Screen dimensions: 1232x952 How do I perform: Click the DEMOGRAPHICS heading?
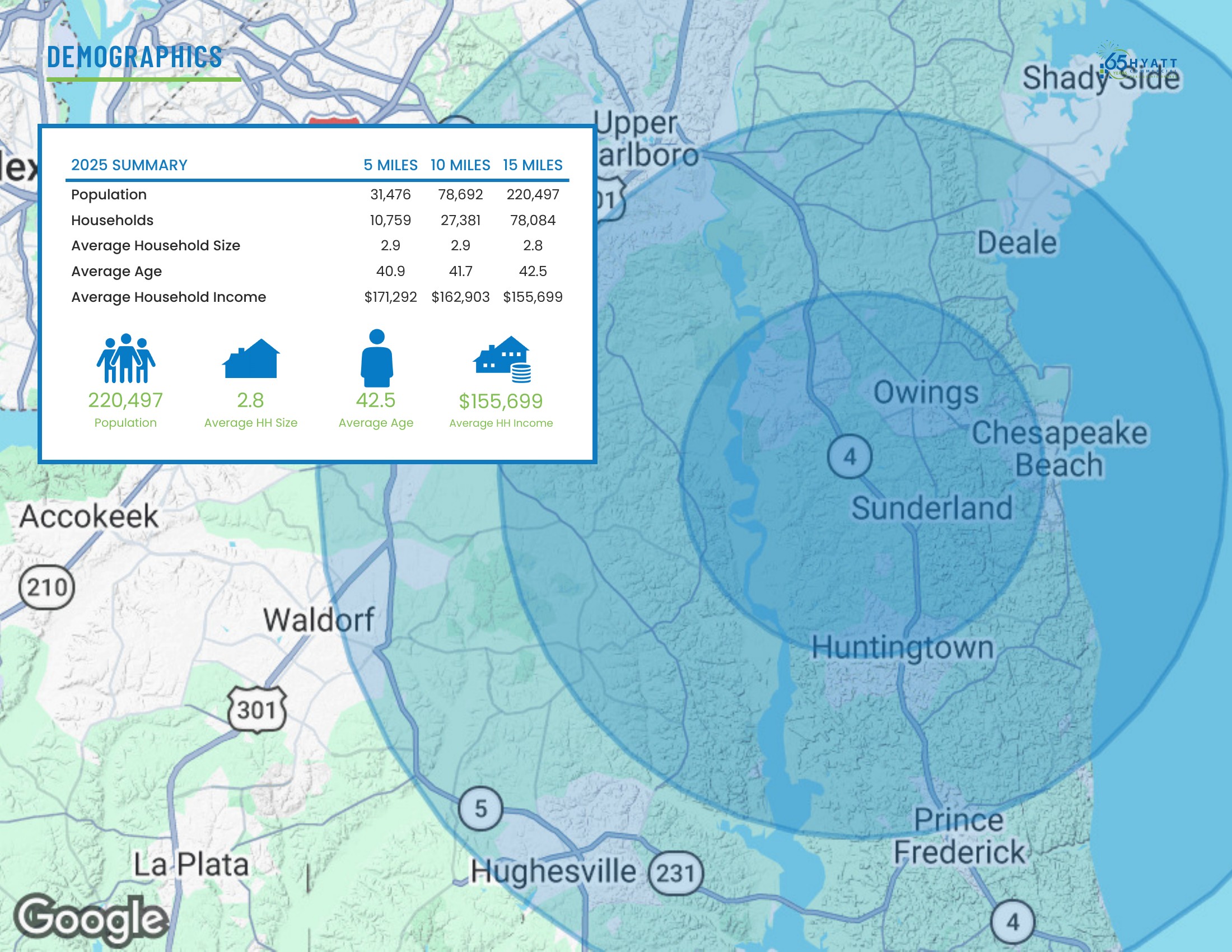pyautogui.click(x=135, y=57)
